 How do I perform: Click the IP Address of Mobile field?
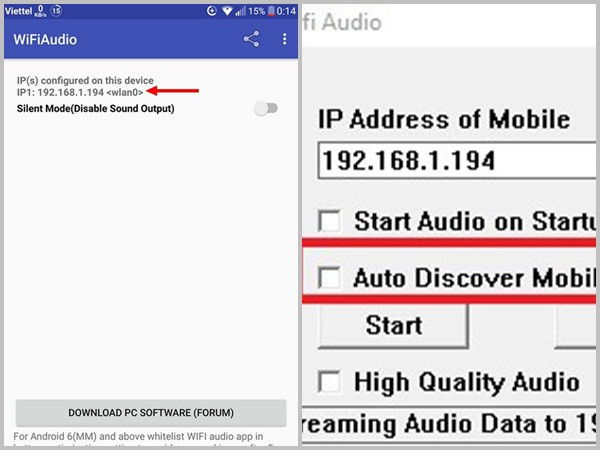pyautogui.click(x=455, y=161)
